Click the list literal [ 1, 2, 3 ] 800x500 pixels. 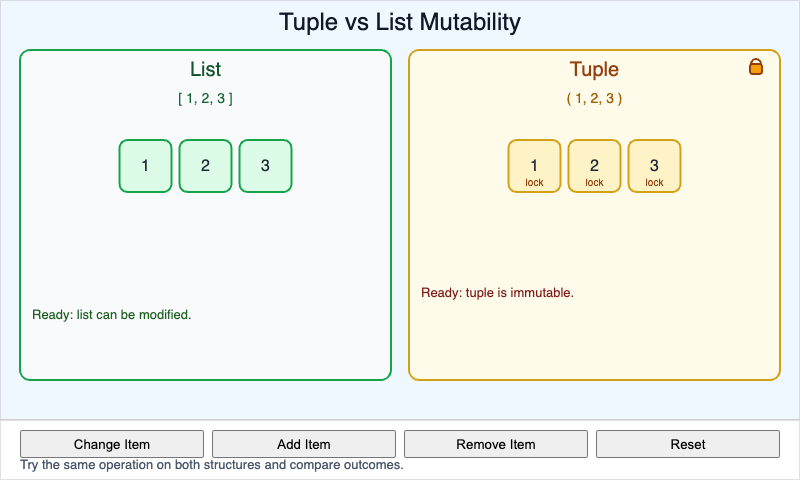(x=205, y=98)
